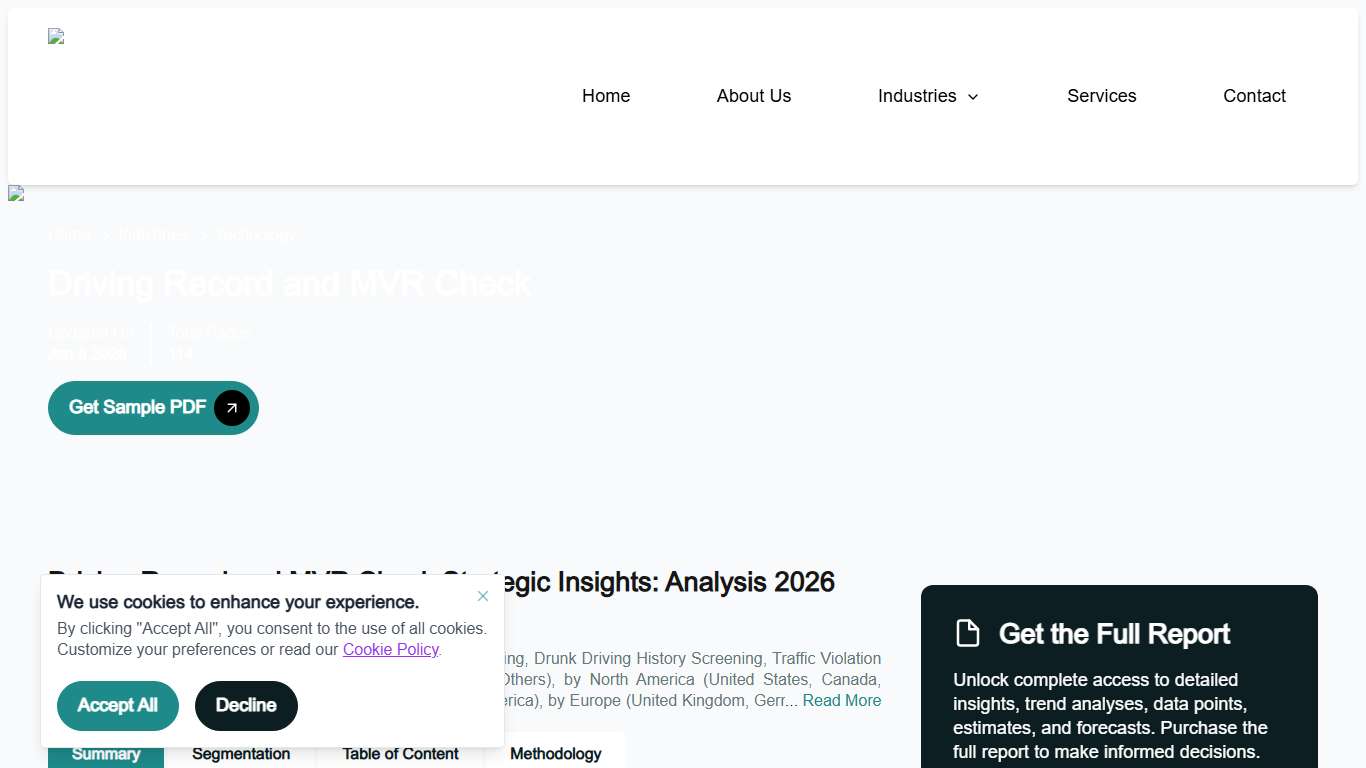This screenshot has width=1366, height=768.
Task: Click the document icon beside Get the Full Report
Action: (x=967, y=633)
